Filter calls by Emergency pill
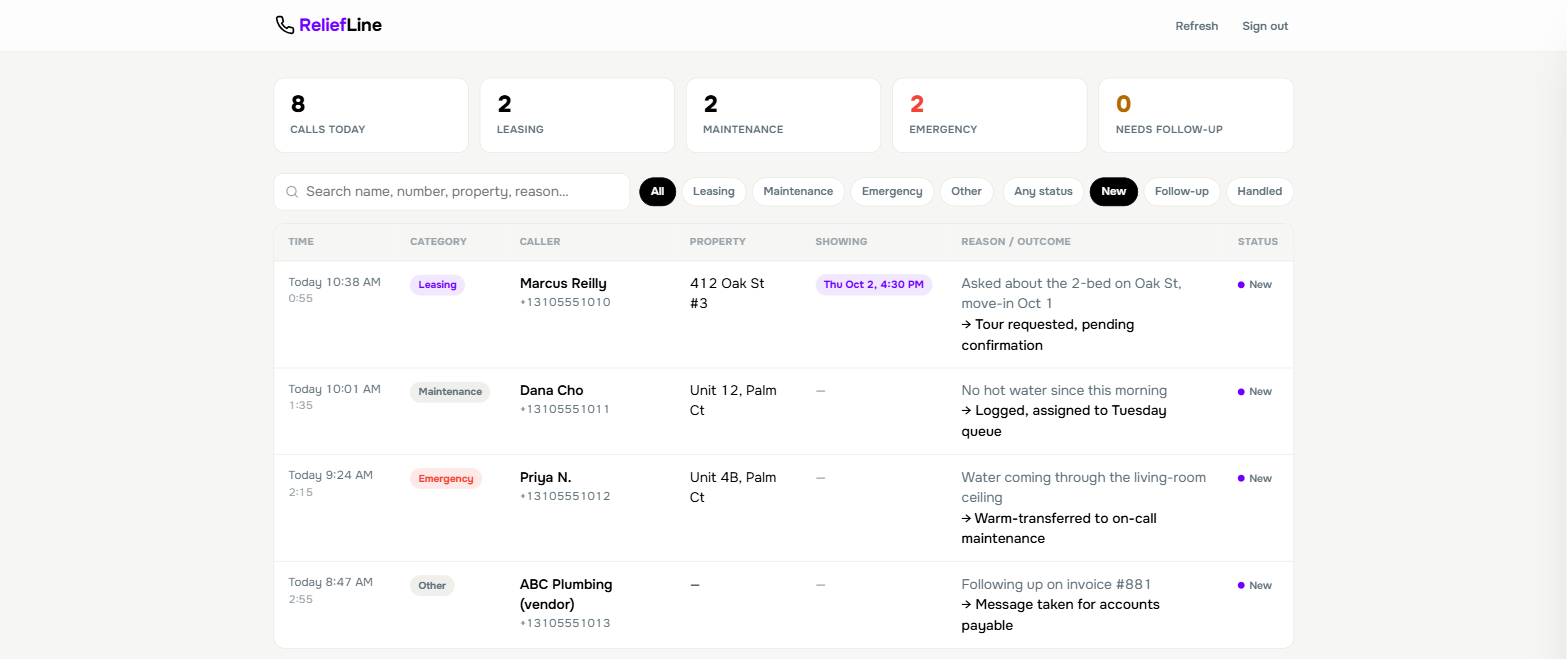This screenshot has height=659, width=1567. [x=892, y=191]
